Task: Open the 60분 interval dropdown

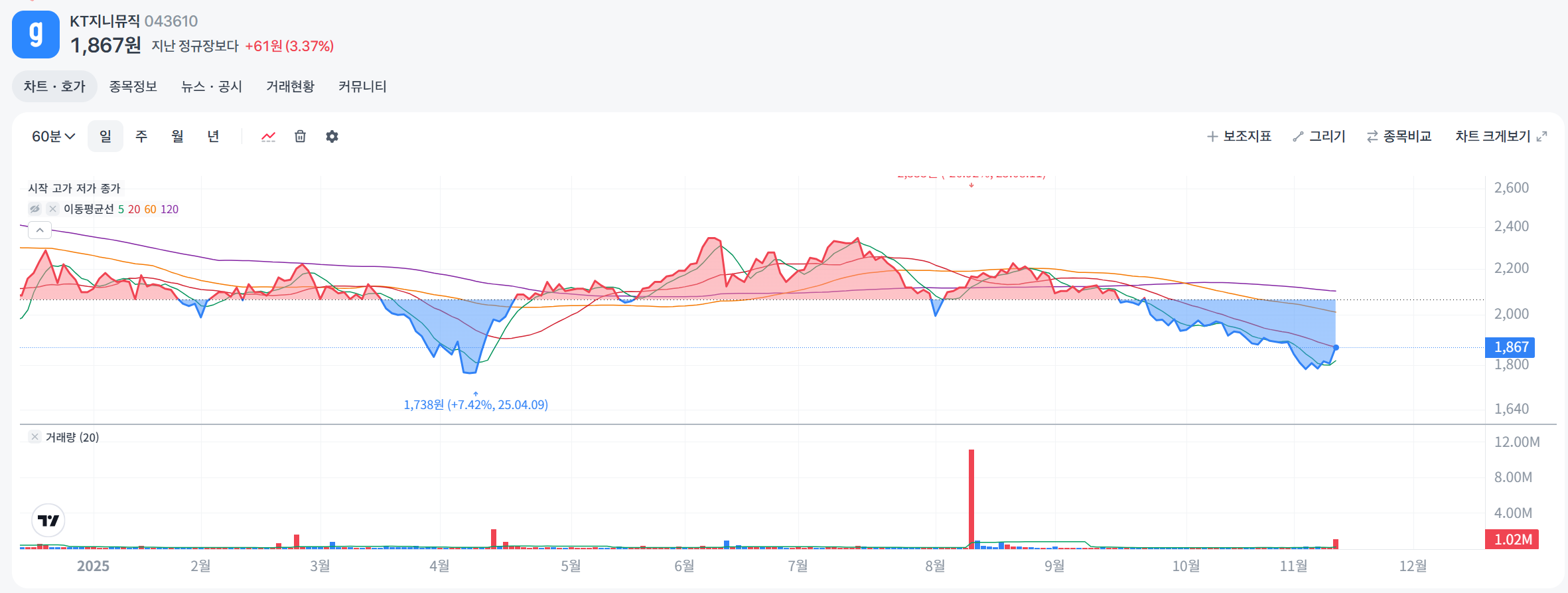Action: (54, 136)
